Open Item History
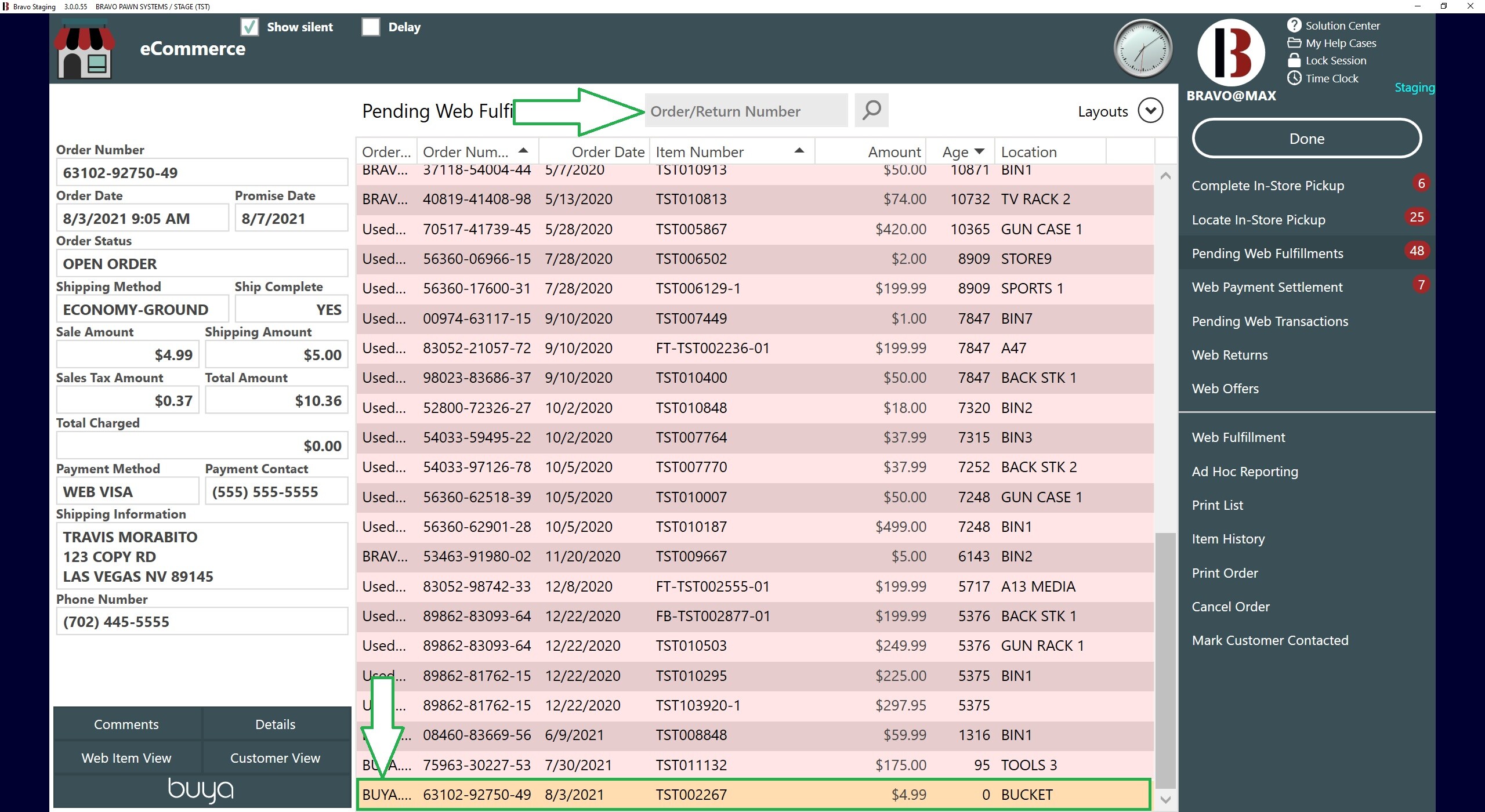The height and width of the screenshot is (812, 1485). [x=1228, y=539]
